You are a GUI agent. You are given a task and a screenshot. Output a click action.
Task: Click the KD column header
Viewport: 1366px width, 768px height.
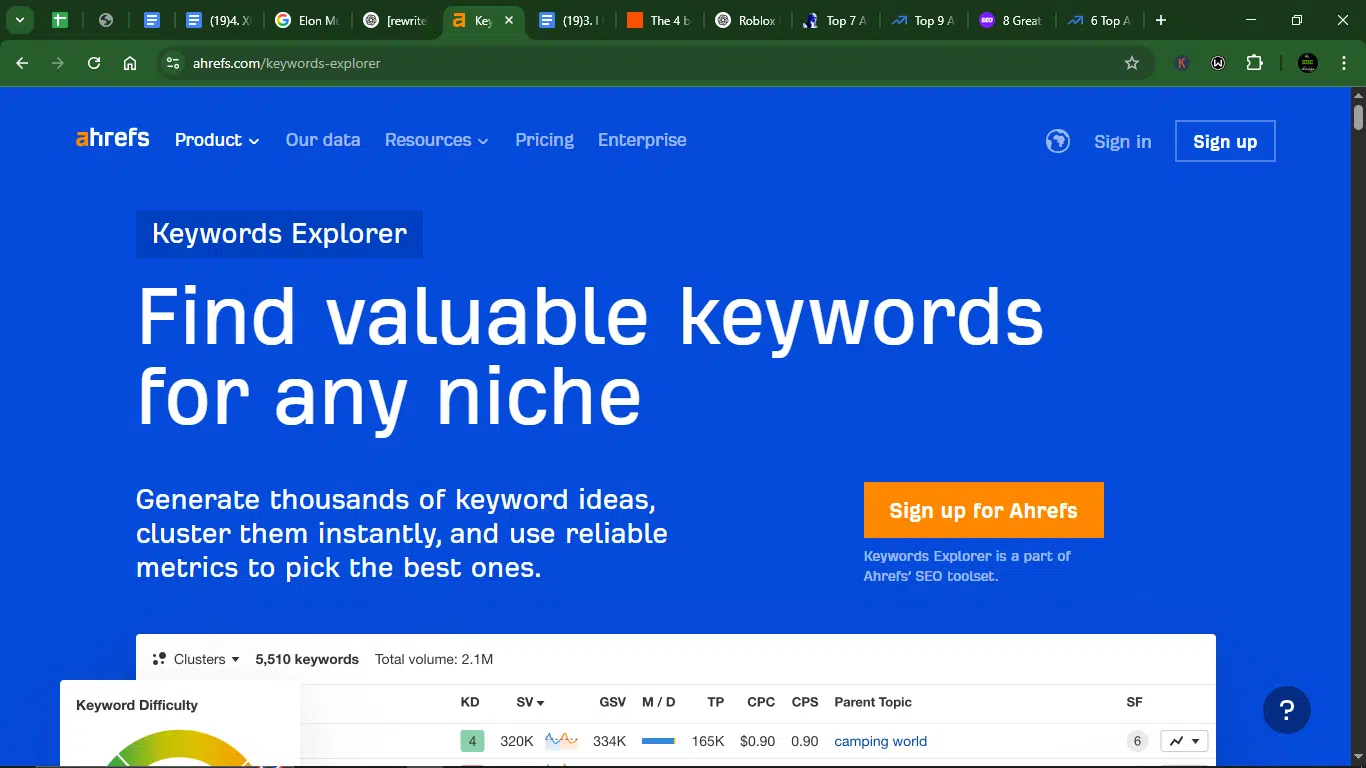470,702
